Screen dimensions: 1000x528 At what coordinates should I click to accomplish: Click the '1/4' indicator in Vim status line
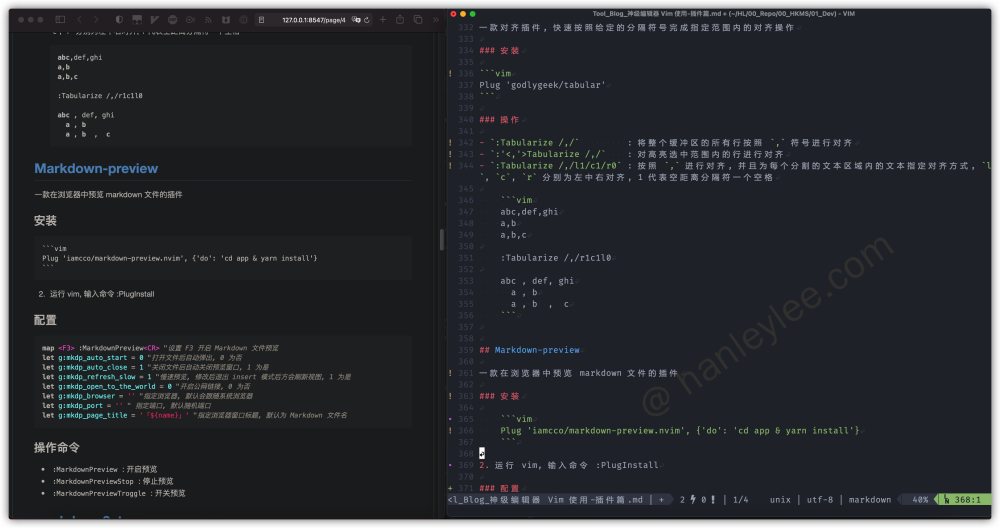point(740,499)
